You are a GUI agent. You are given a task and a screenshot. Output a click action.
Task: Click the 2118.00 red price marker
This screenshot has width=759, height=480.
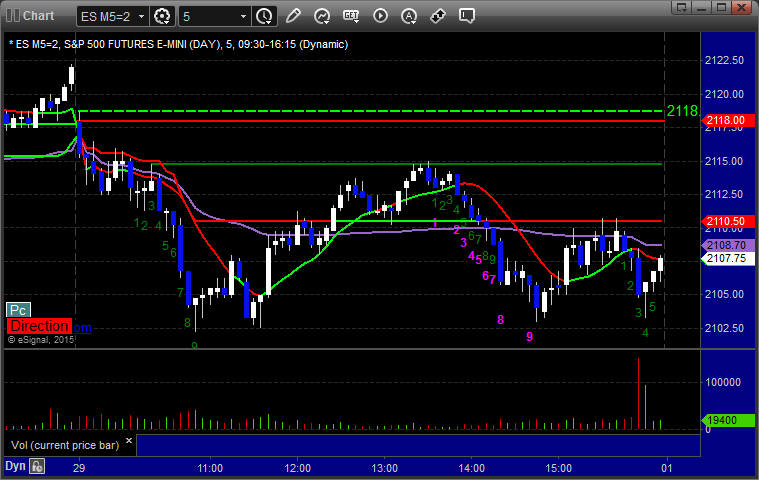point(728,120)
